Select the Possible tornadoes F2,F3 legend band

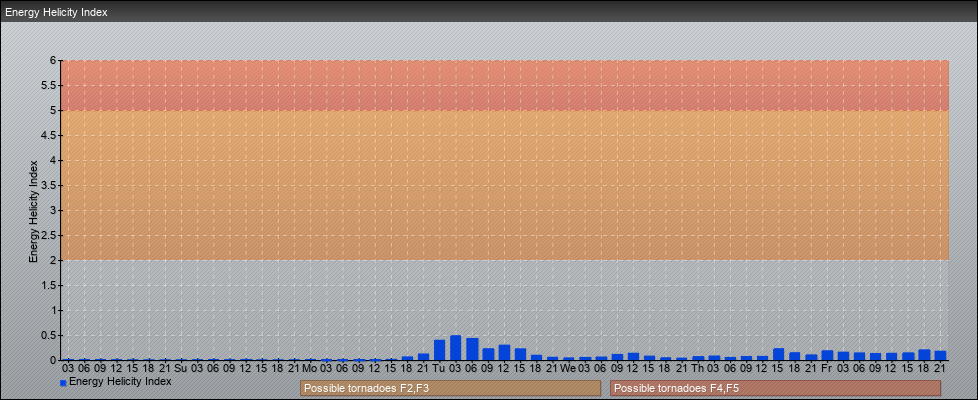coord(450,388)
